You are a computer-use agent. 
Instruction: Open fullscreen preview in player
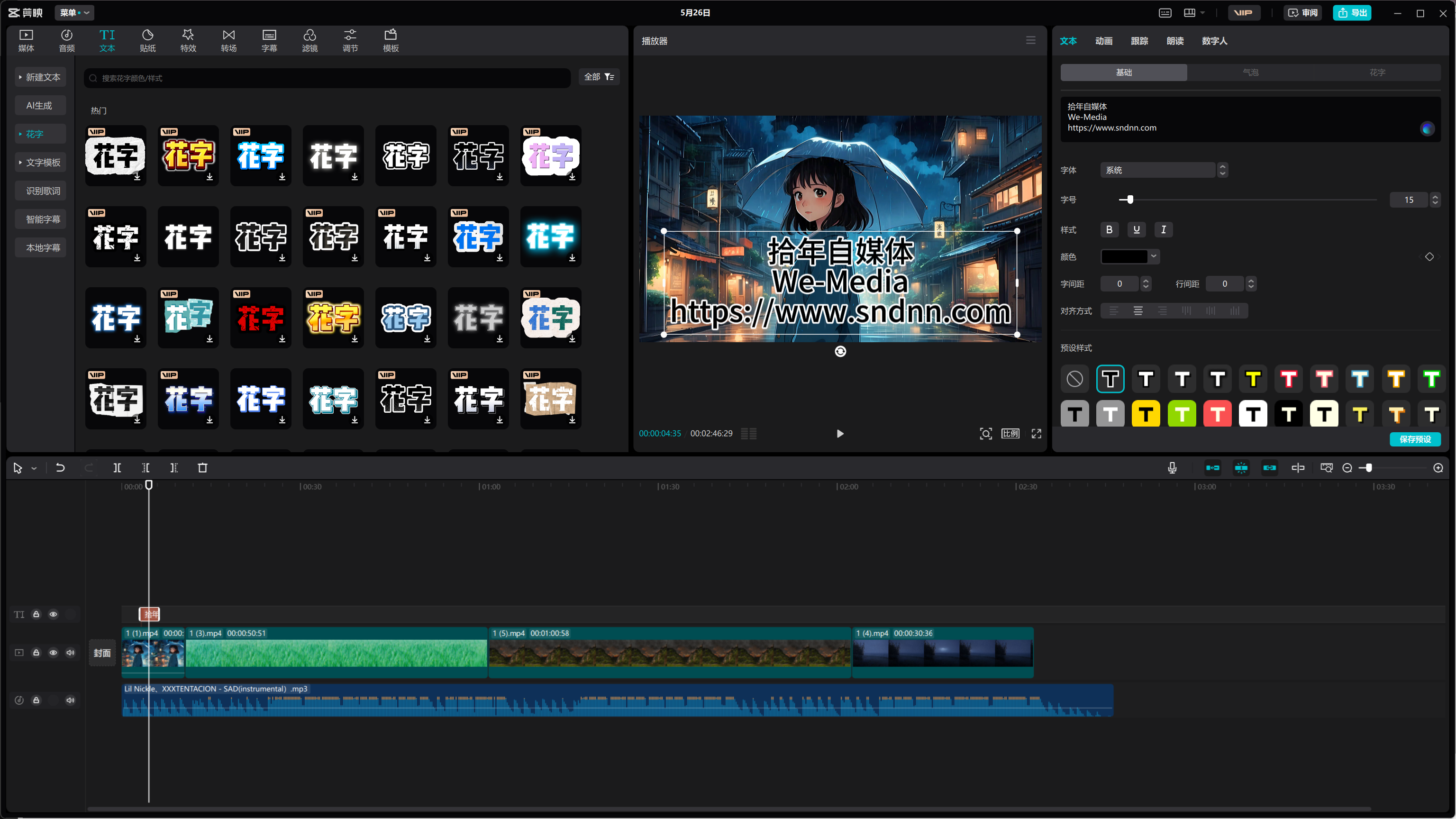(1036, 434)
